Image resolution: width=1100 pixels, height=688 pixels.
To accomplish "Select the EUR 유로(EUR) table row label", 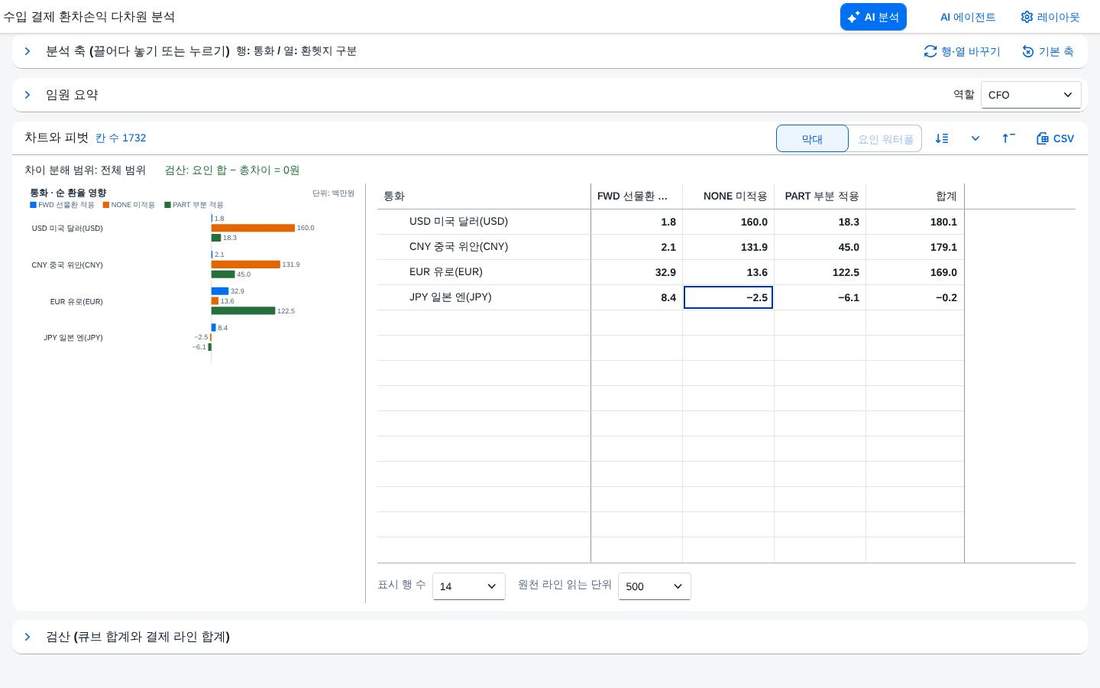I will pos(445,272).
